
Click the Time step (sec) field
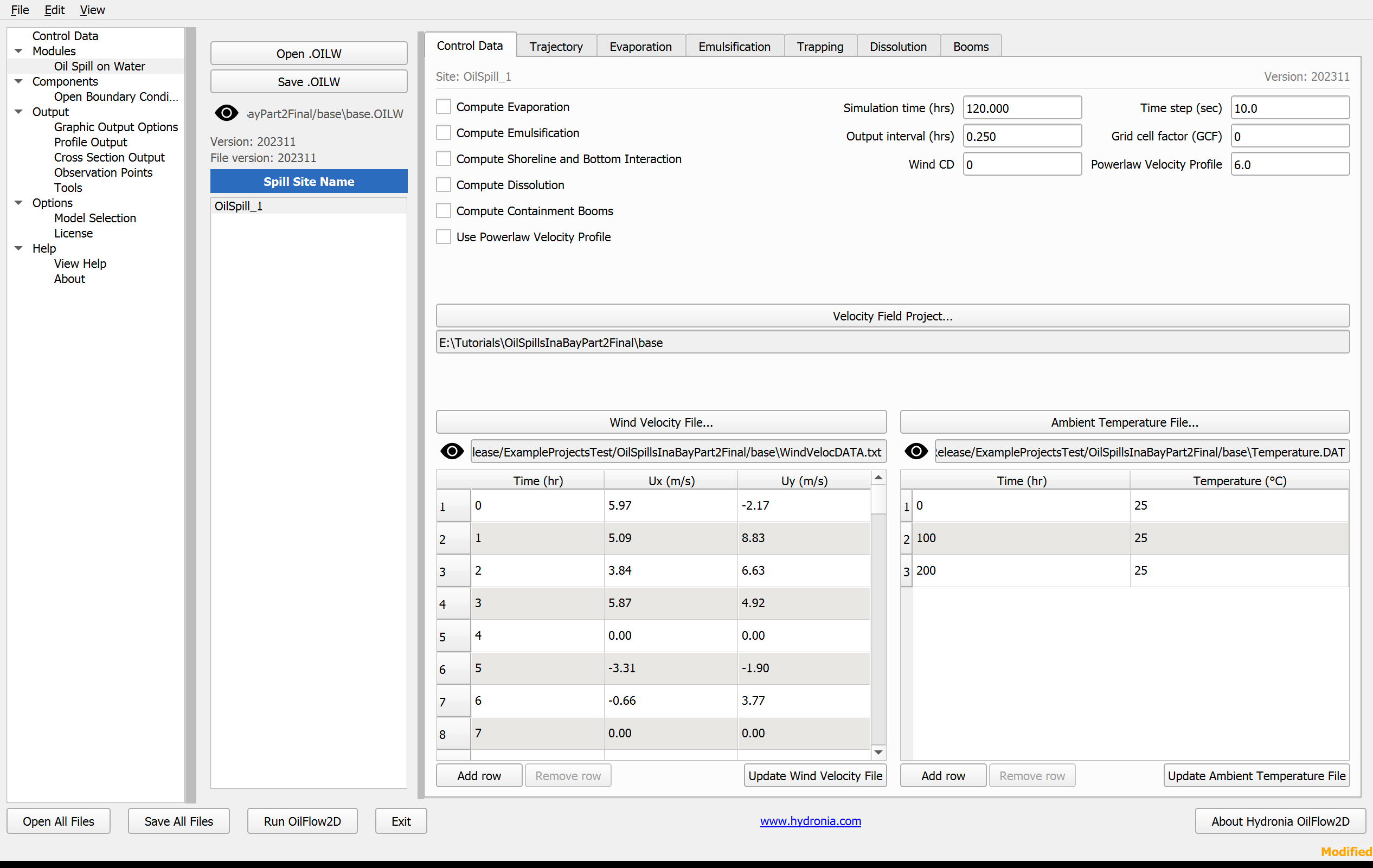coord(1289,108)
